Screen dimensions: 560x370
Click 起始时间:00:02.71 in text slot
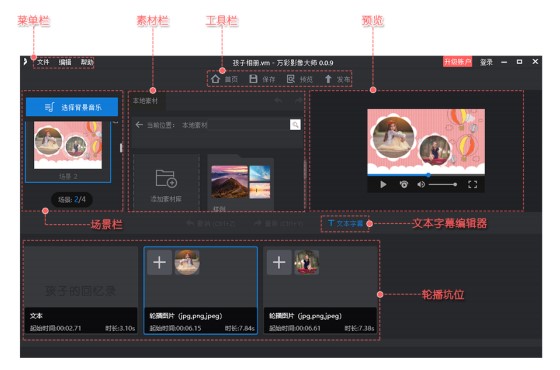[x=56, y=328]
